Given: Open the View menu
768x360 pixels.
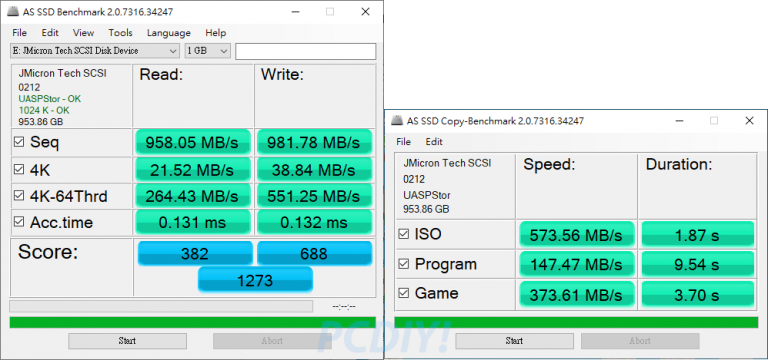Looking at the screenshot, I should click(83, 33).
